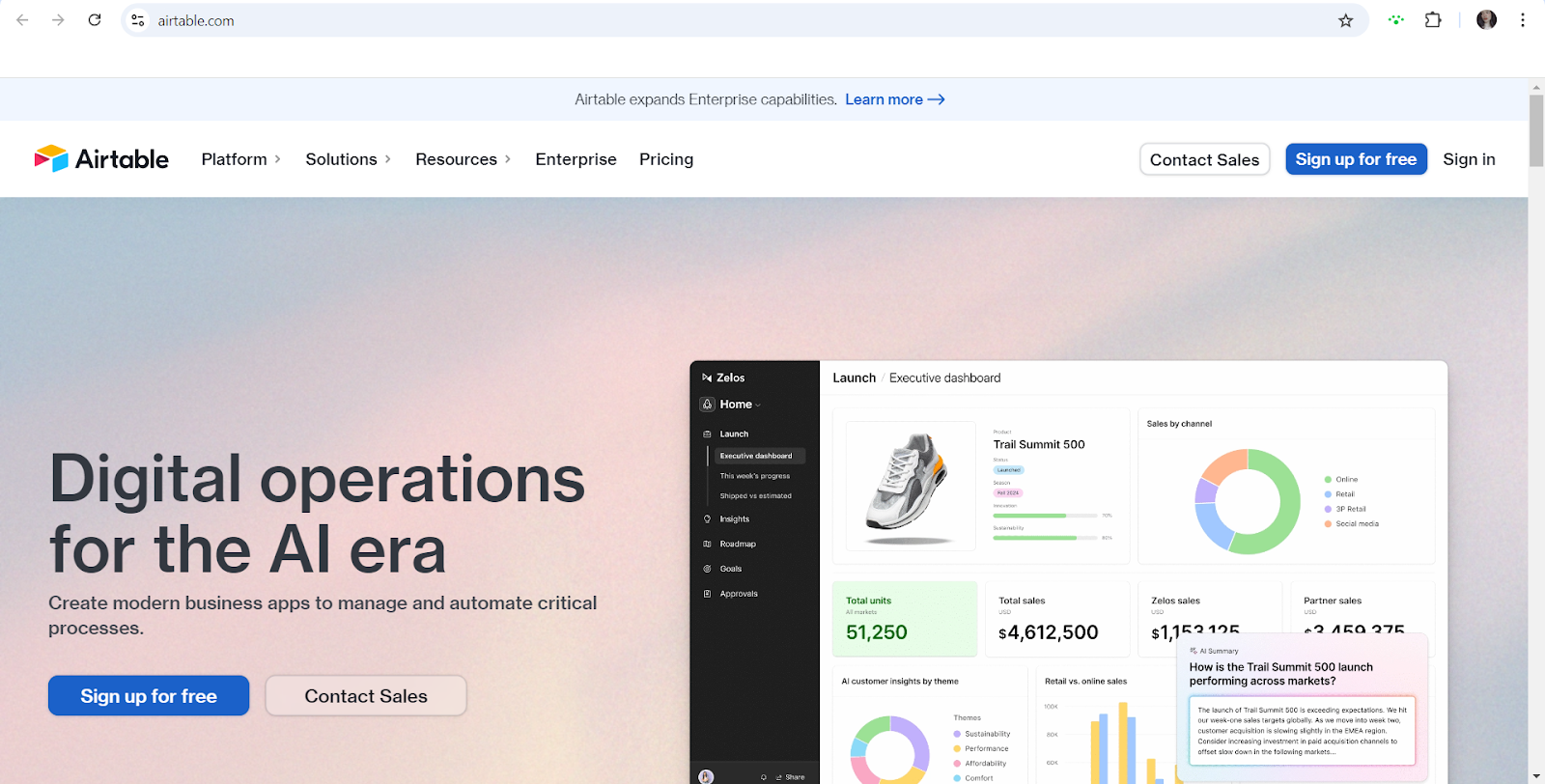
Task: Open the Enterprise page
Action: 576,159
